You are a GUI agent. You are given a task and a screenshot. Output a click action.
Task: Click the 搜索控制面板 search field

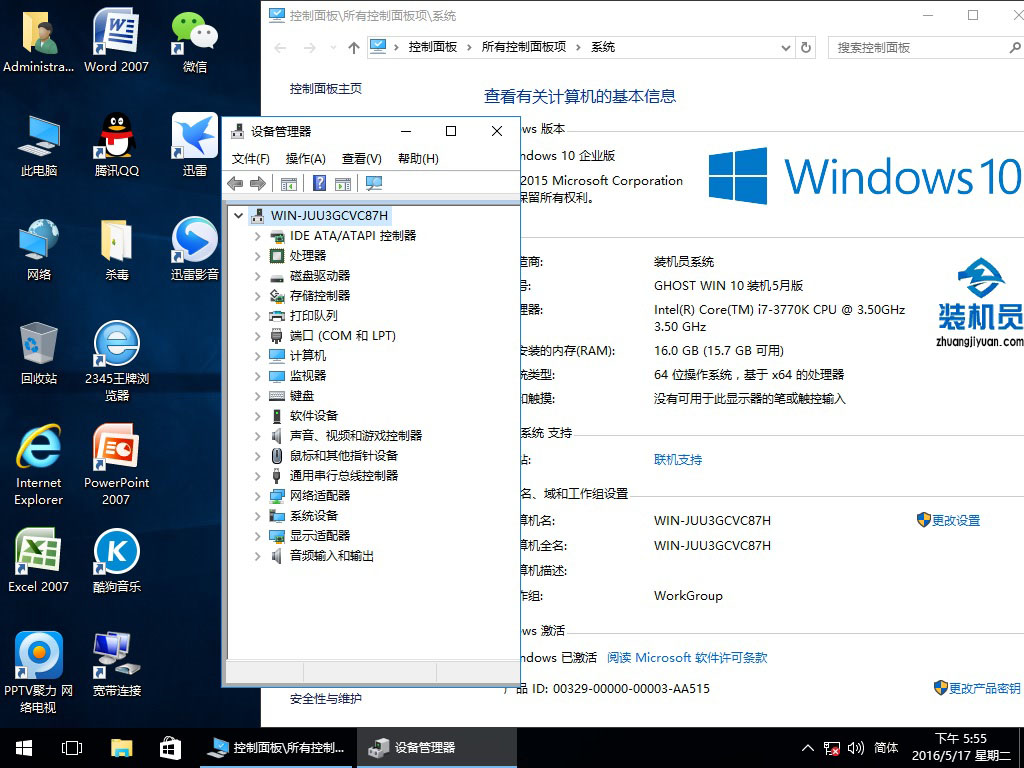pos(915,47)
